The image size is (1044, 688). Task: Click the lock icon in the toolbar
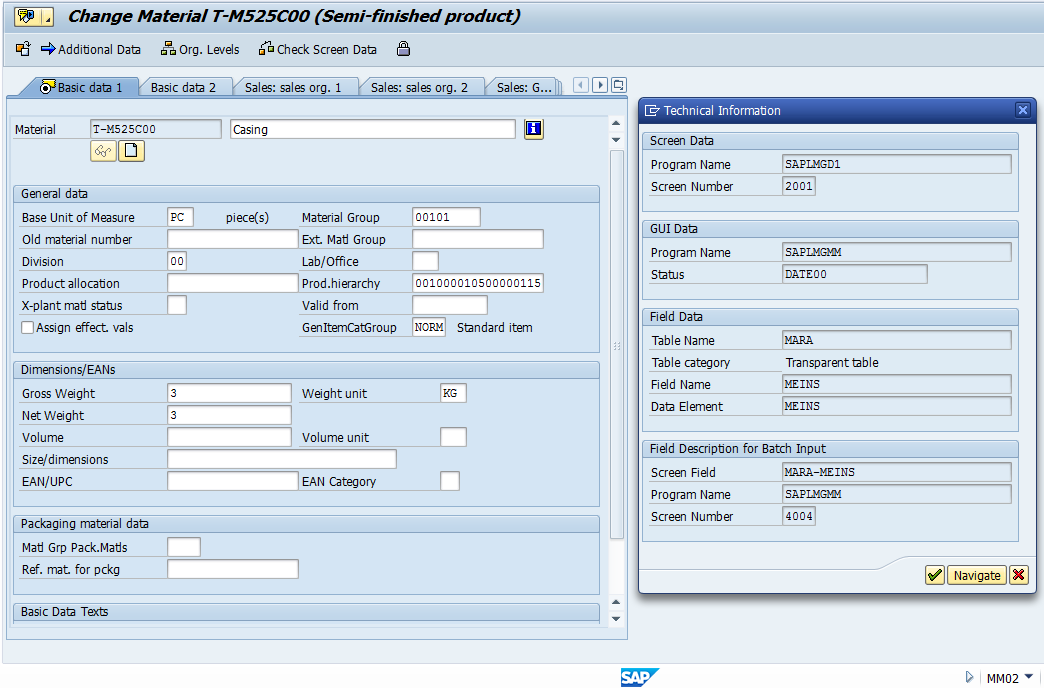(403, 49)
